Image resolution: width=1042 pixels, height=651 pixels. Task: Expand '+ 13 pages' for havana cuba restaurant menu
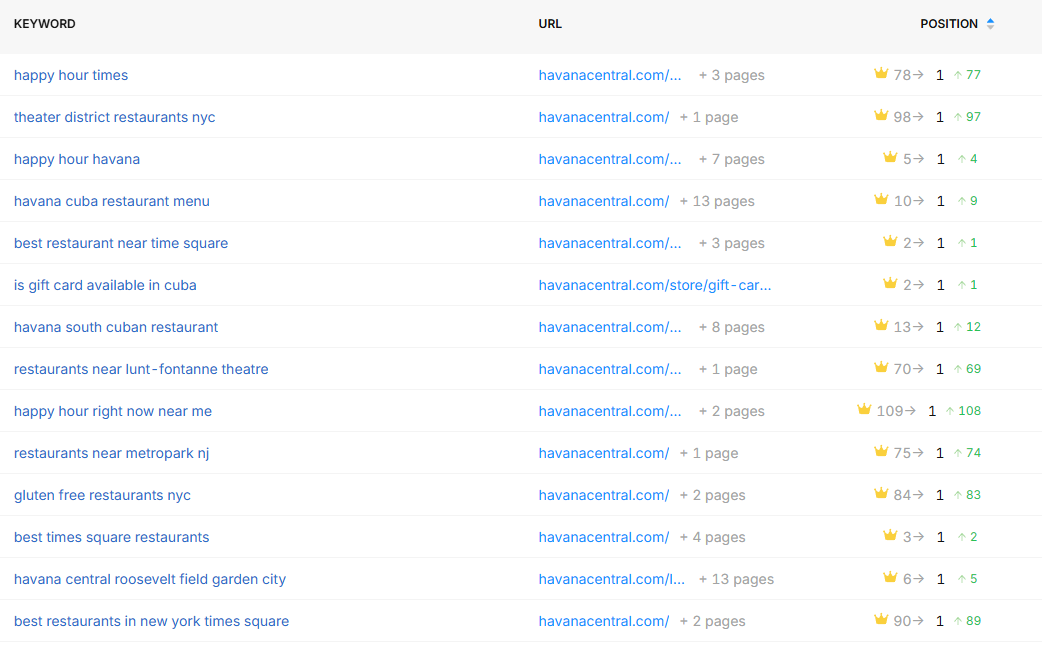point(716,201)
